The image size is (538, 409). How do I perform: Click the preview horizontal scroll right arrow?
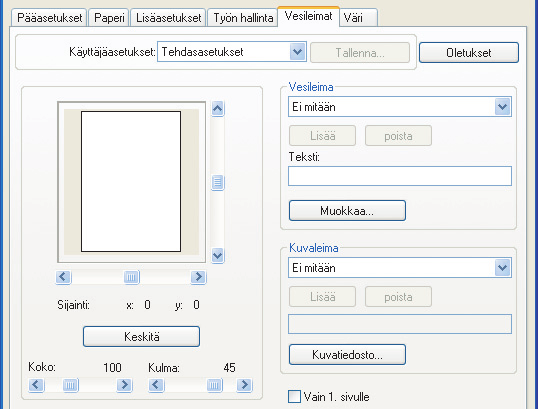198,277
